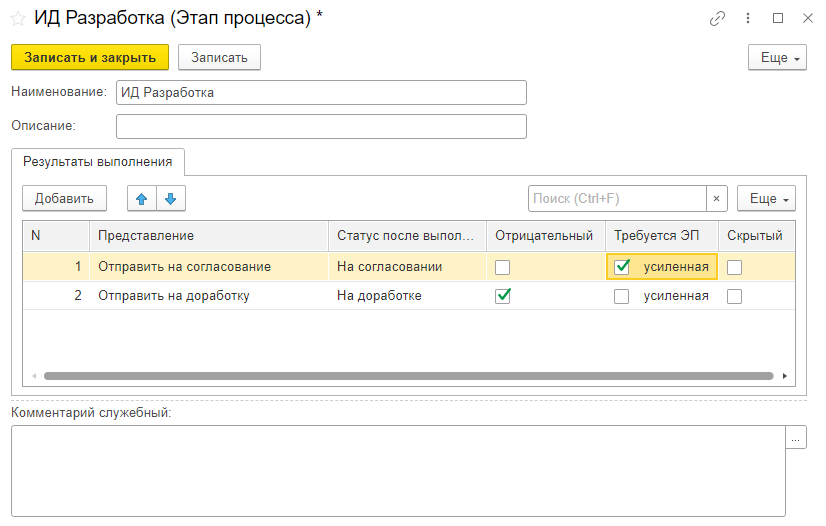Open the three-dot options menu icon
Screen dimensions: 826x526
(747, 18)
